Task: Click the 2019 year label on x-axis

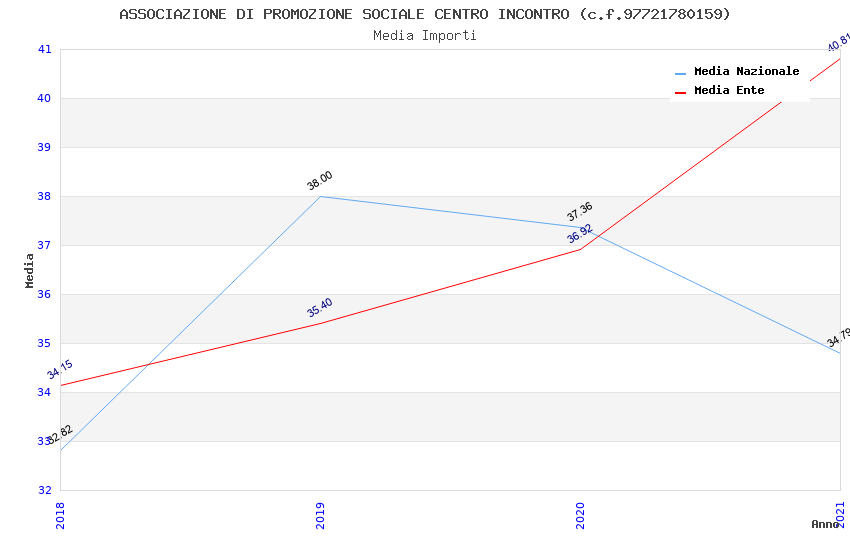Action: (320, 515)
